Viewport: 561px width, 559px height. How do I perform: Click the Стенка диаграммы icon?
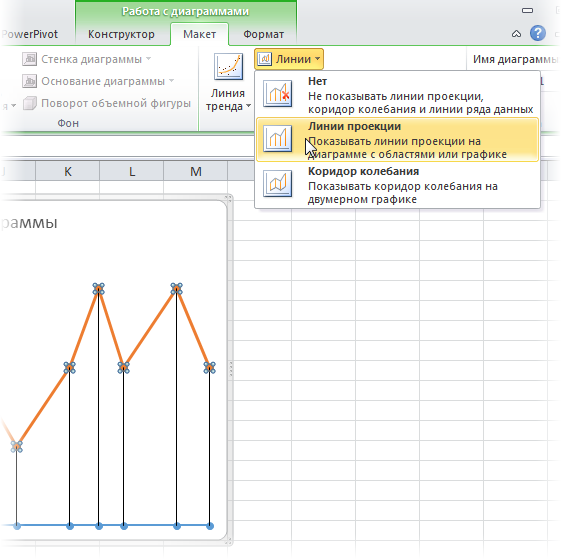(29, 59)
